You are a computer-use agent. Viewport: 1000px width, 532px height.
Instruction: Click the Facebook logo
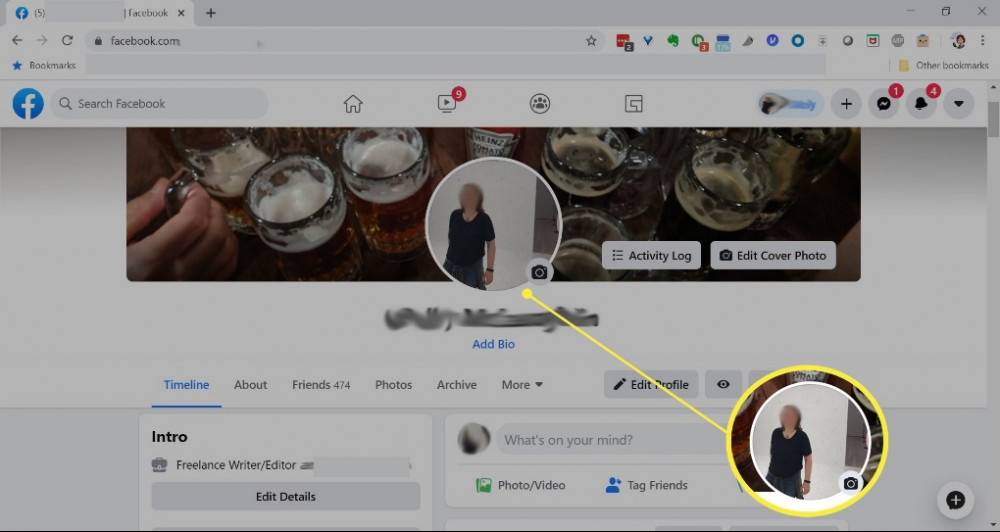click(28, 103)
